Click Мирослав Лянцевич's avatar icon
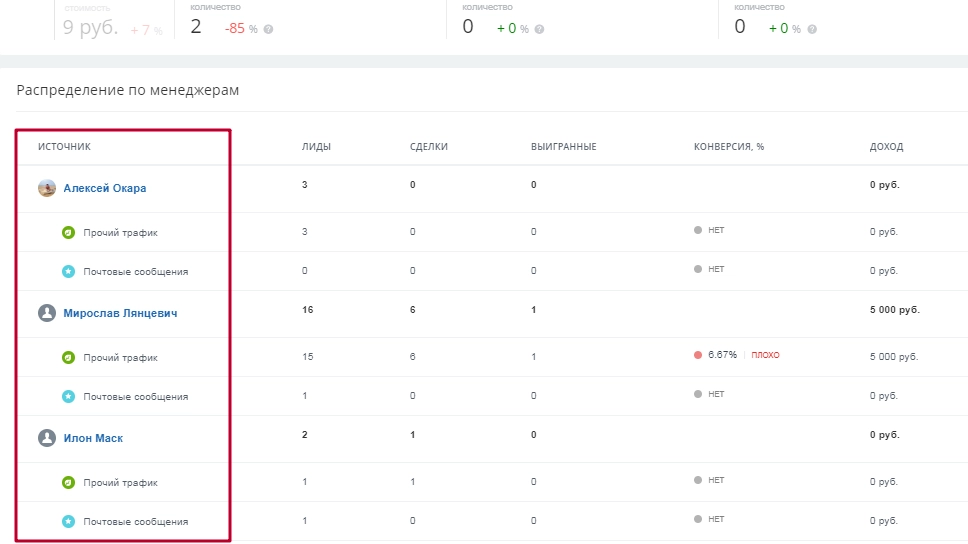This screenshot has height=544, width=968. pyautogui.click(x=47, y=313)
